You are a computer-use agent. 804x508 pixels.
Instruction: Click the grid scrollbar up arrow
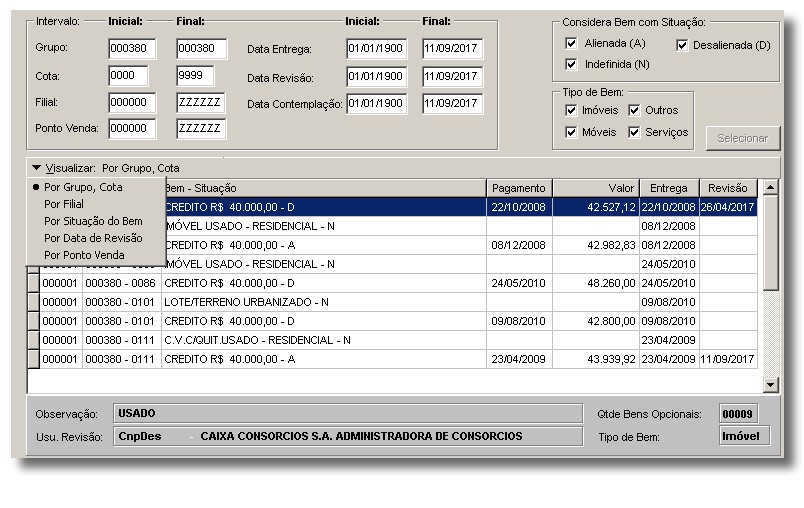(770, 187)
